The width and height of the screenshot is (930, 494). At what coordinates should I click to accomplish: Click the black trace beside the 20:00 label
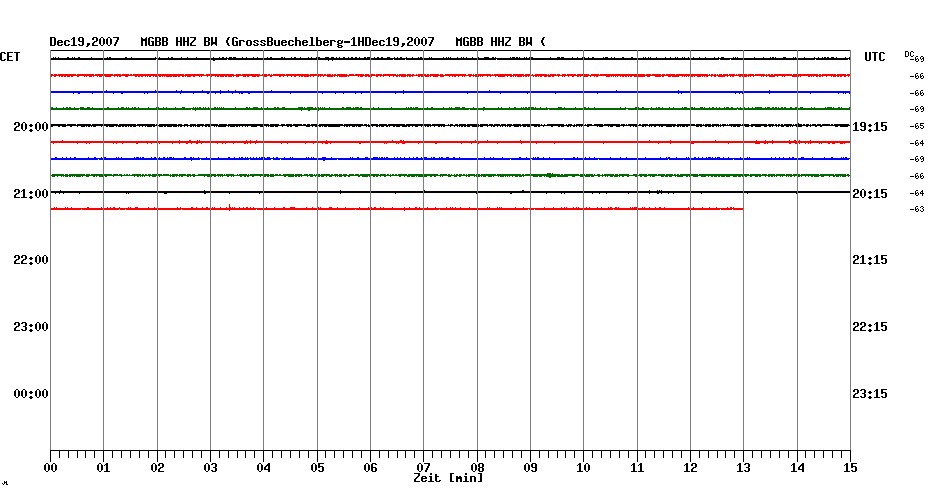(450, 126)
